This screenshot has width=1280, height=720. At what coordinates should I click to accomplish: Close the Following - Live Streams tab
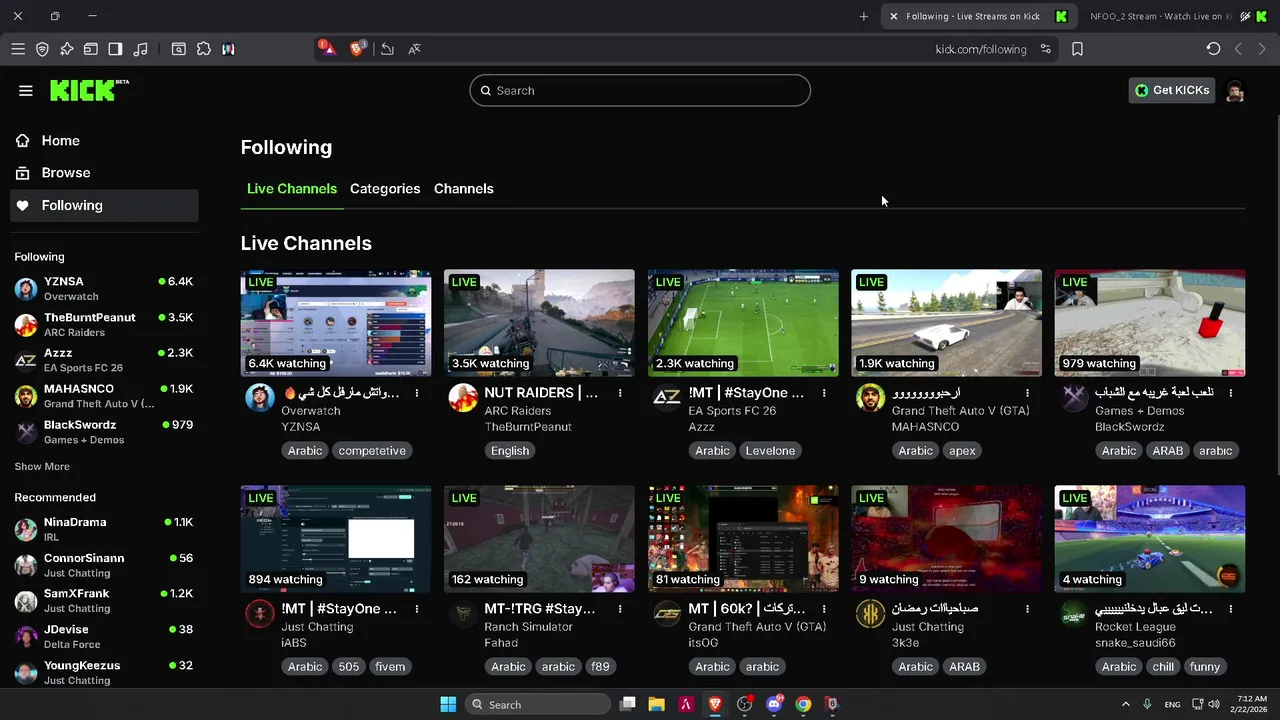(x=894, y=16)
